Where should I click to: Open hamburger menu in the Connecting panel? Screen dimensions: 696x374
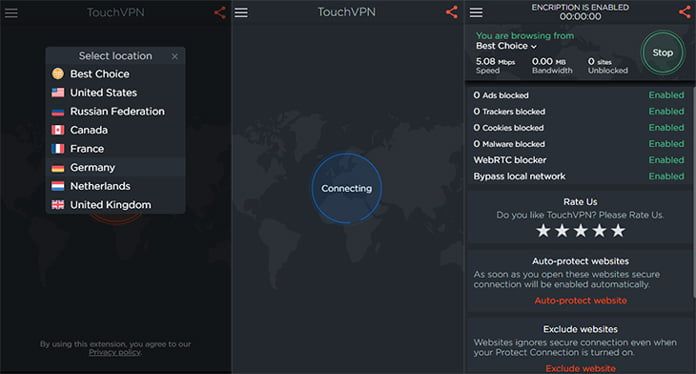click(x=241, y=12)
